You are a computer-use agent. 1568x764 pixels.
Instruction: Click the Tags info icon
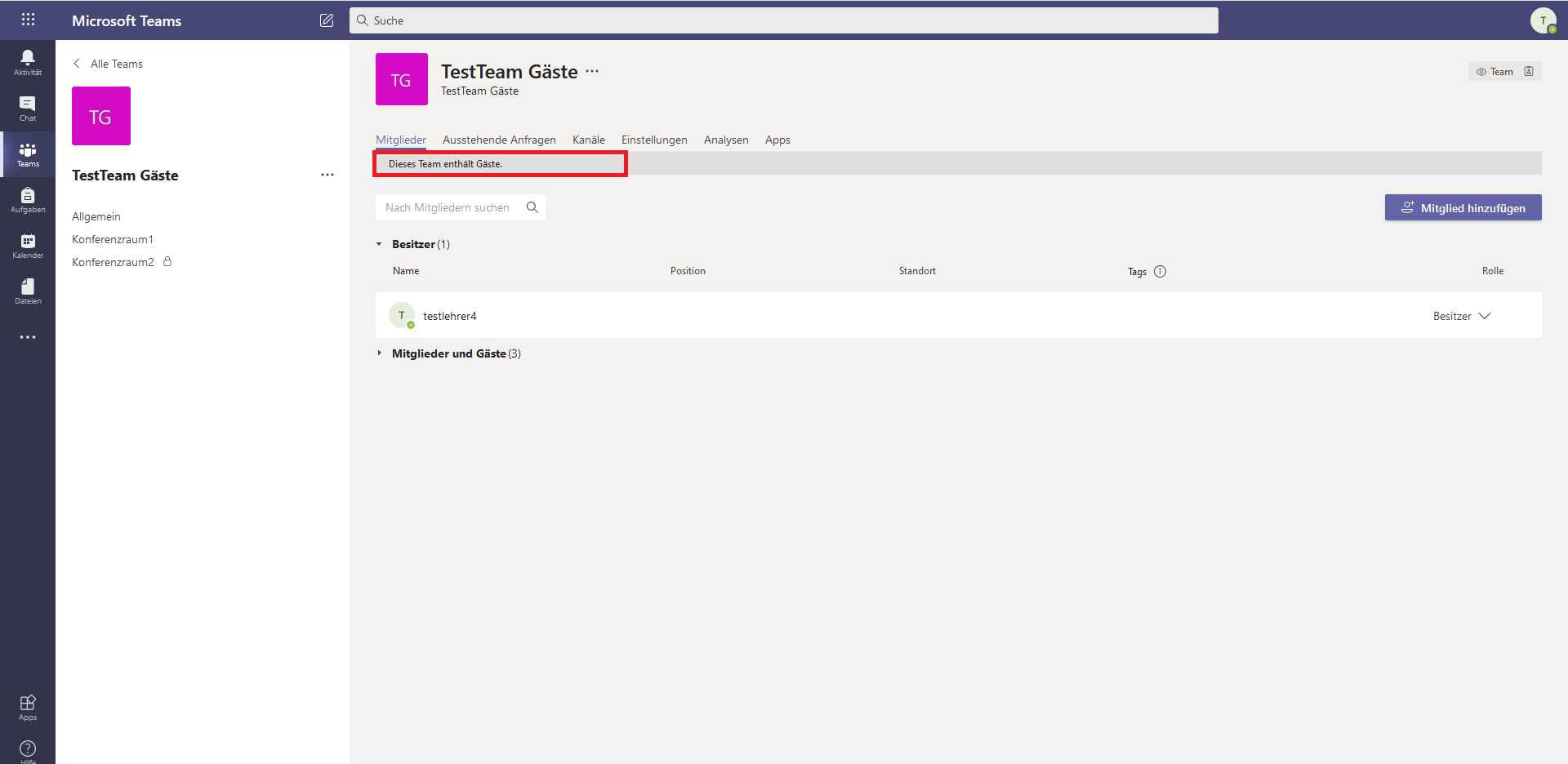click(1160, 272)
